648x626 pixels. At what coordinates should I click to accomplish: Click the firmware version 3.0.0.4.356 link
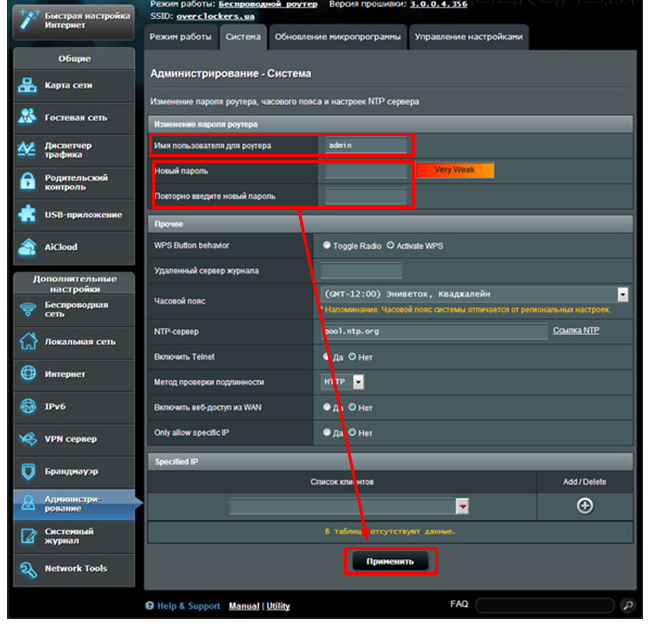(x=438, y=4)
